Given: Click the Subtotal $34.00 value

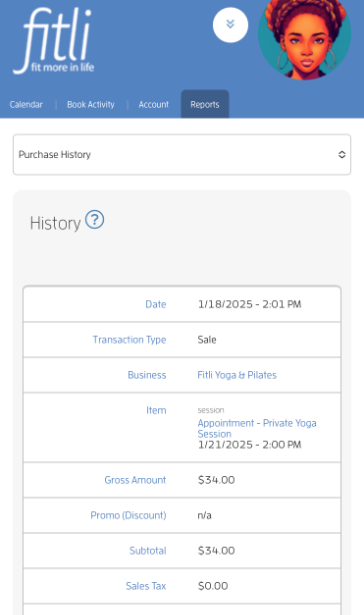Looking at the screenshot, I should pos(216,551).
